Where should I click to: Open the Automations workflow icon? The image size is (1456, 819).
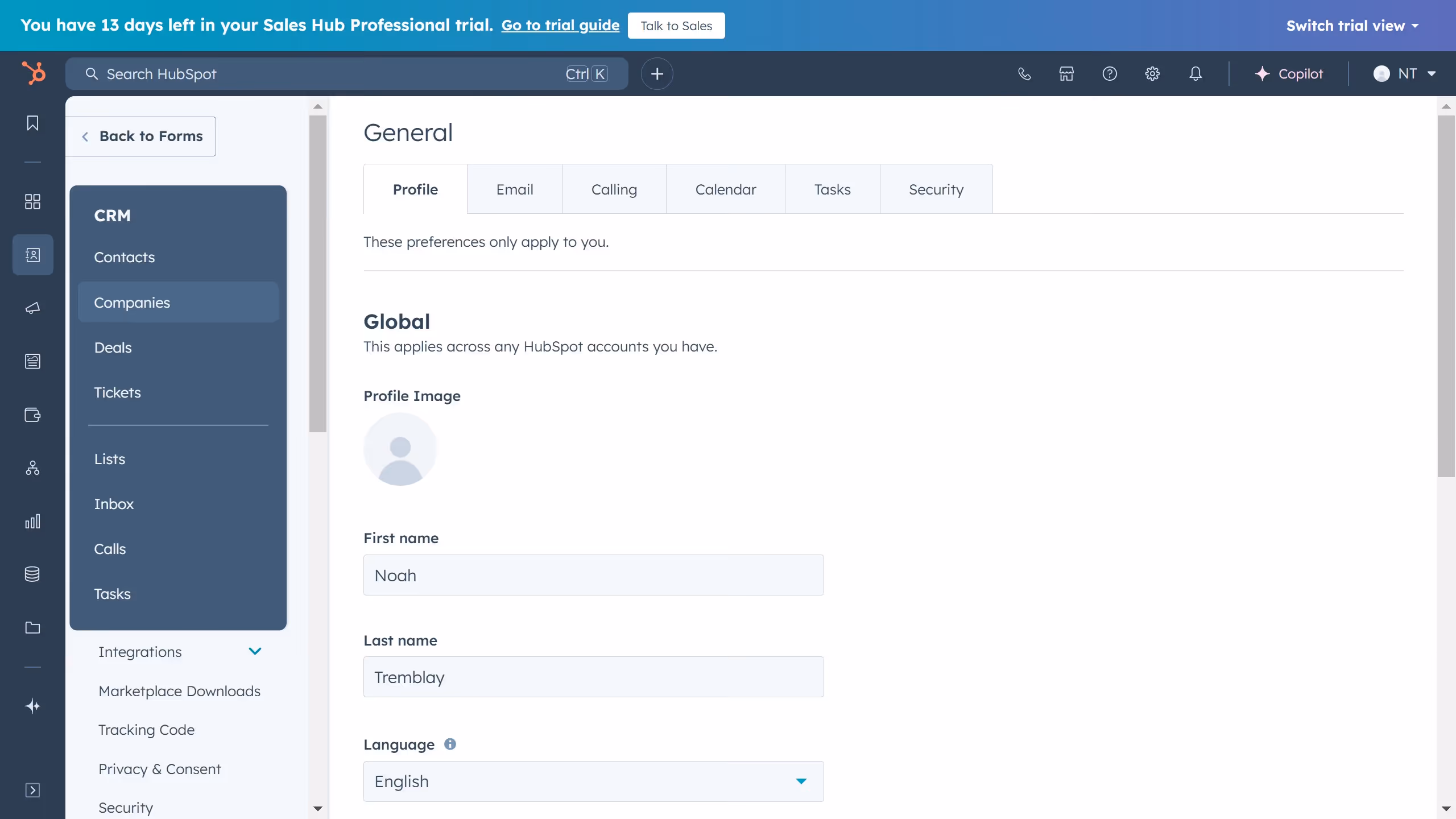point(32,468)
